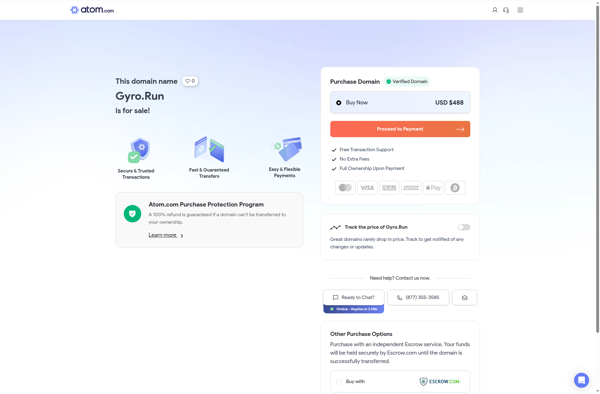Click the Online replies status label
This screenshot has width=600, height=394.
point(354,309)
